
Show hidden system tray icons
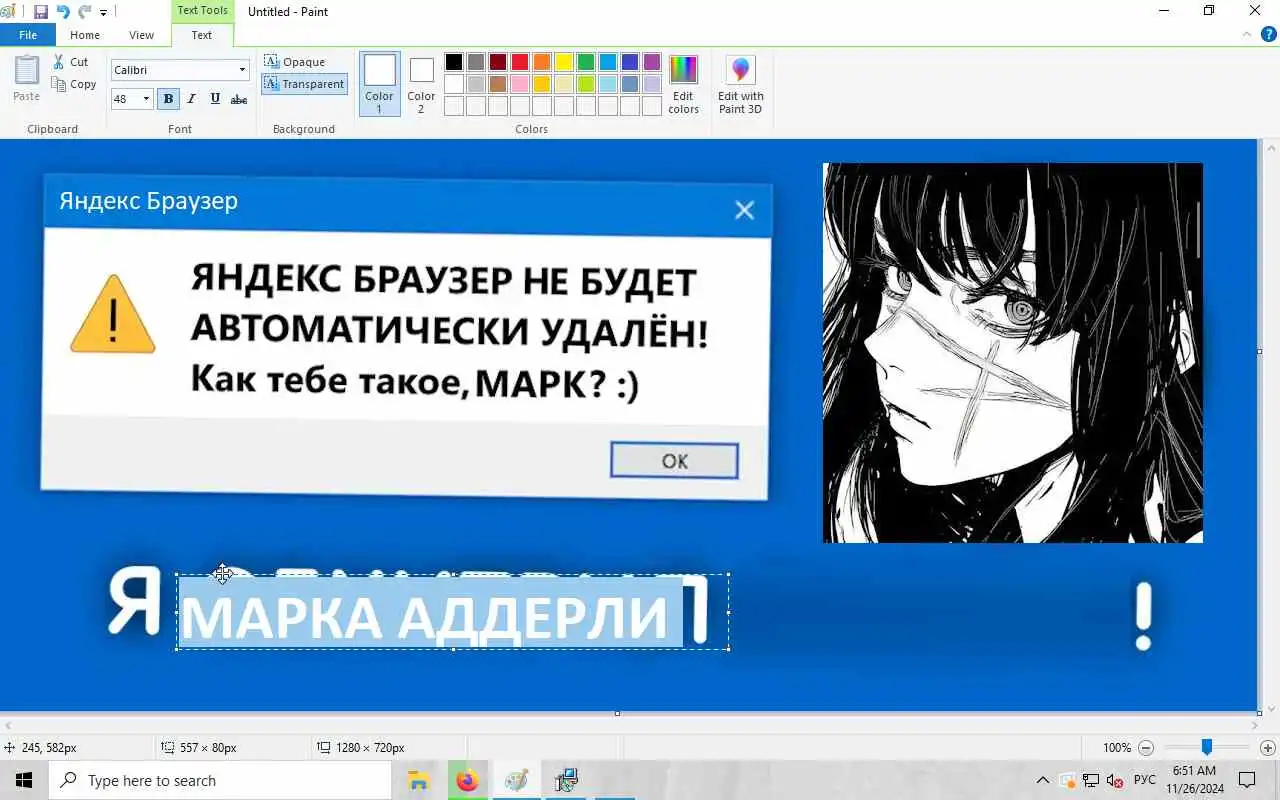pyautogui.click(x=1043, y=780)
